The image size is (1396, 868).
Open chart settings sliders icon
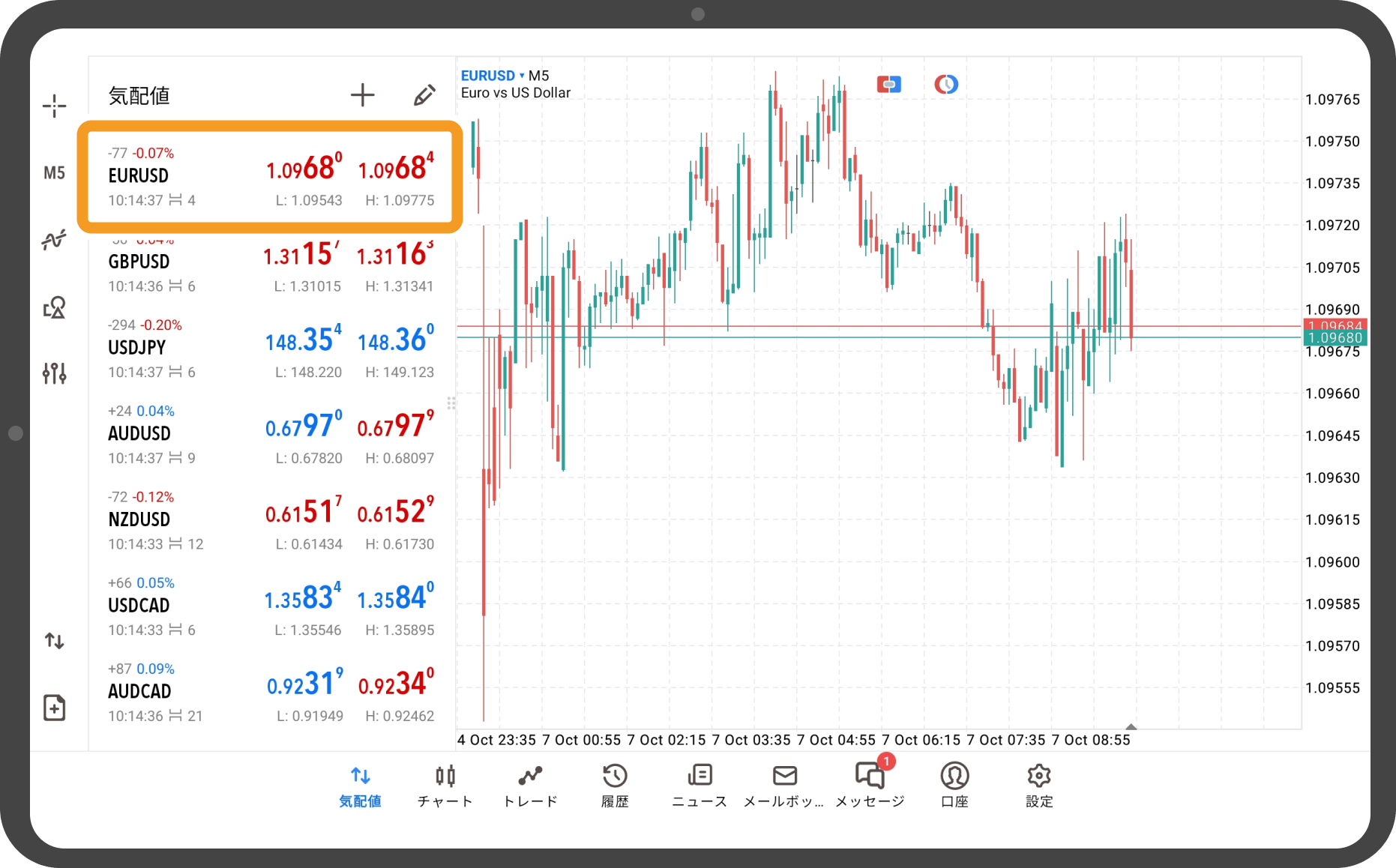point(54,373)
